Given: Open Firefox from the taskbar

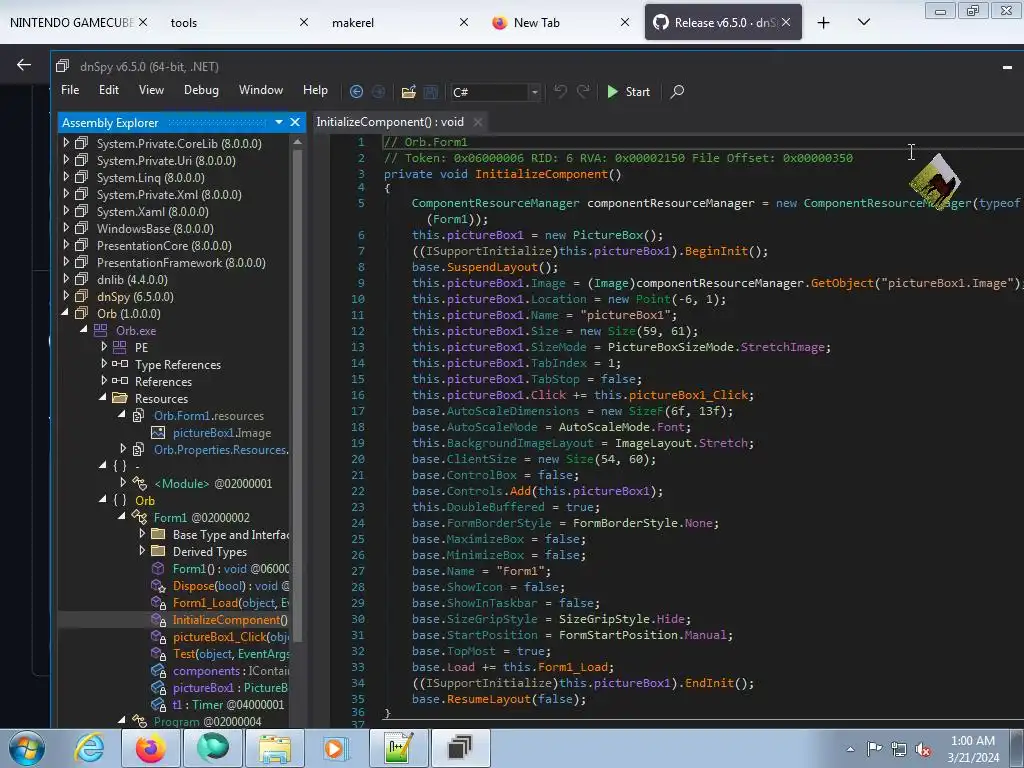Looking at the screenshot, I should point(150,748).
